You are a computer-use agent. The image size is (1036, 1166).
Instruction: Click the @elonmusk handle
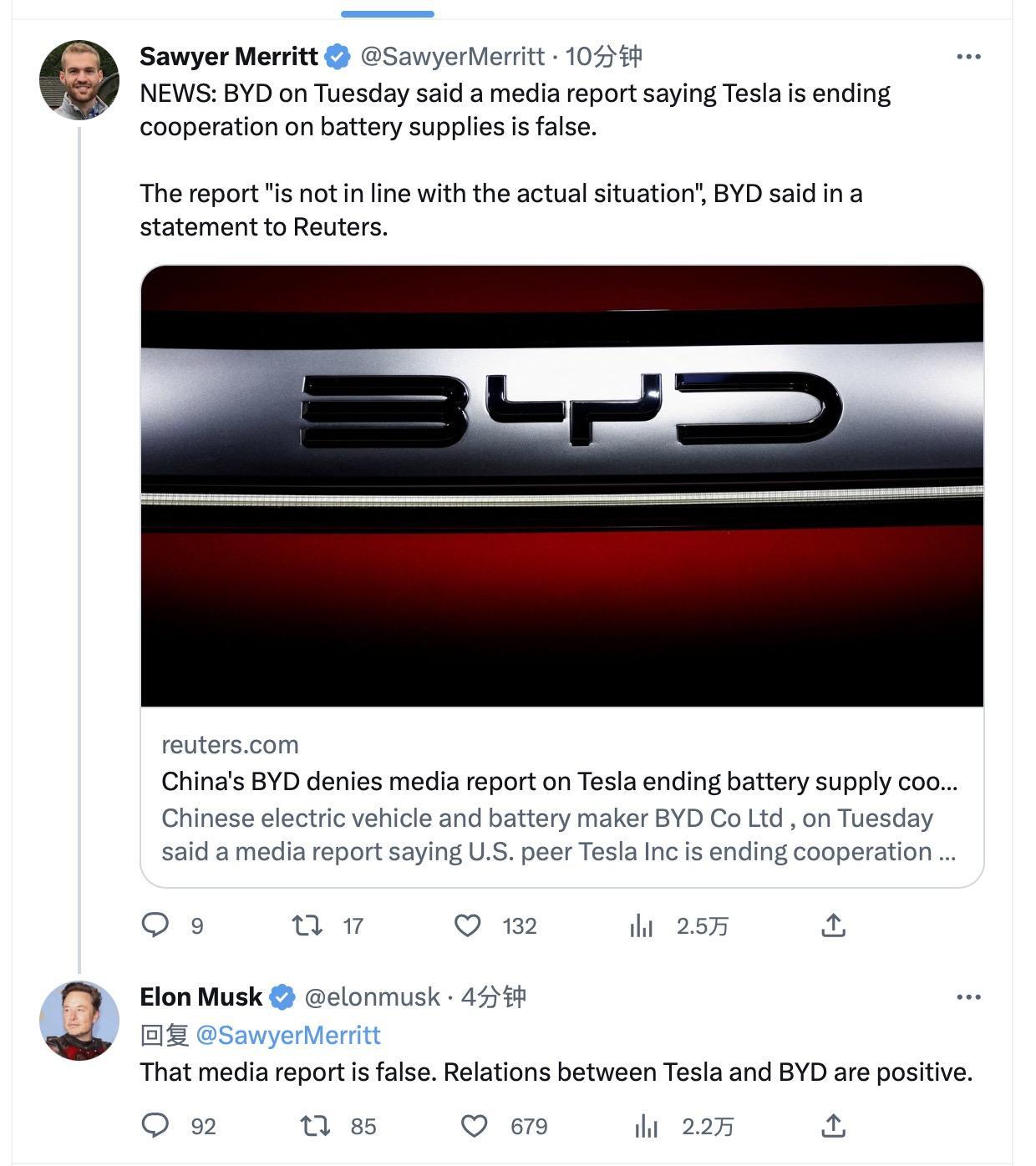[372, 997]
